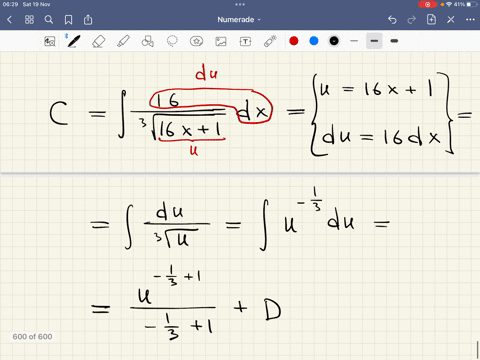The width and height of the screenshot is (480, 360).
Task: Select the Shapes tool
Action: (147, 41)
